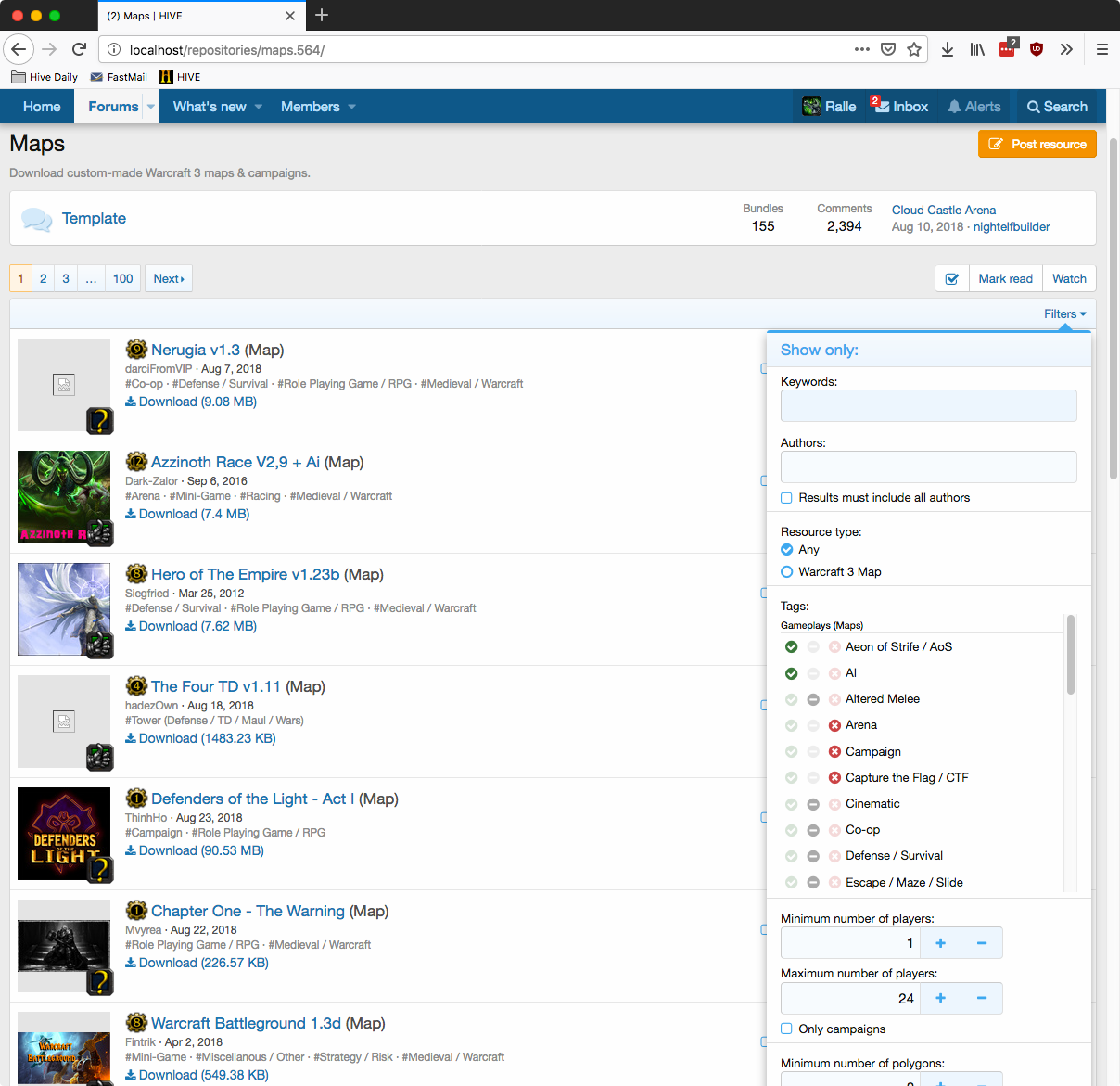Click the 'Post resource' button

click(x=1037, y=144)
